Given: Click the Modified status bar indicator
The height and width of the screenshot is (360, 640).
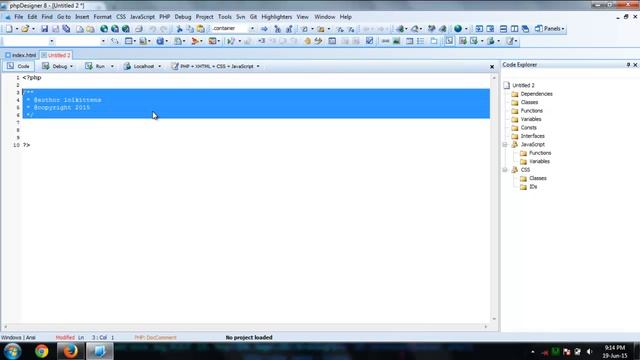Looking at the screenshot, I should [65, 338].
